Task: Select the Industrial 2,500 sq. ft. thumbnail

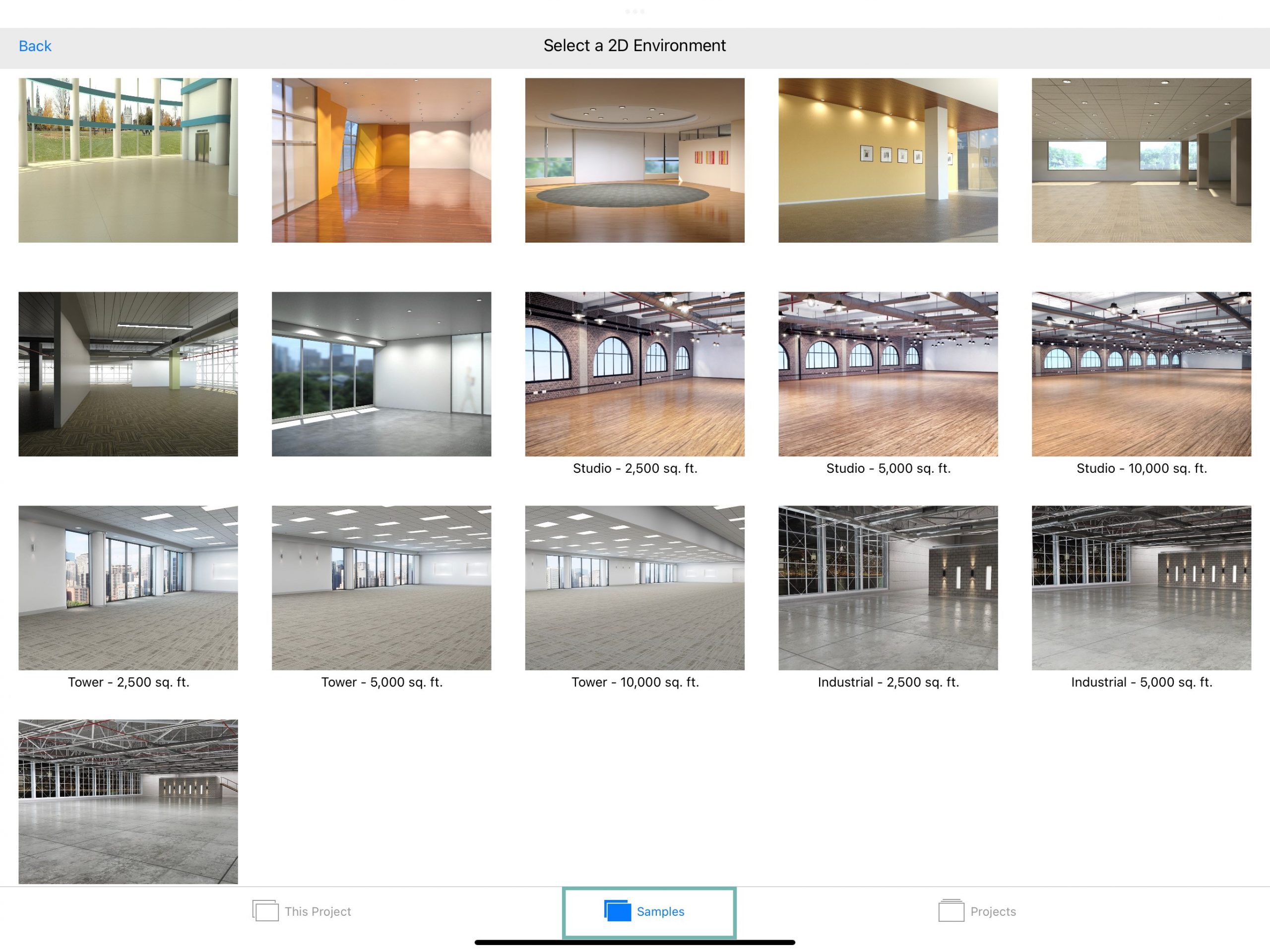Action: coord(888,588)
